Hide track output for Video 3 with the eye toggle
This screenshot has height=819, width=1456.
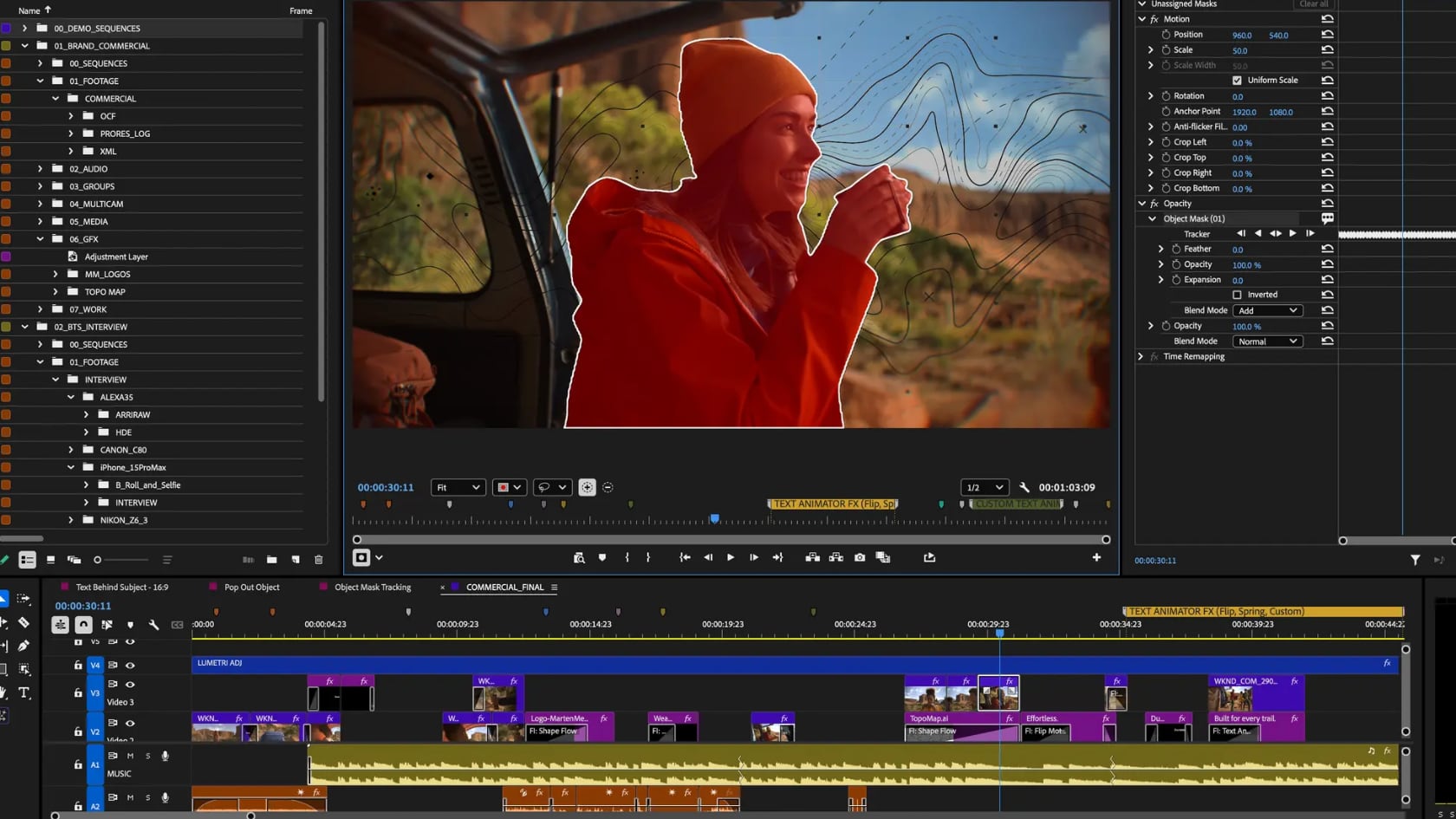pyautogui.click(x=130, y=684)
